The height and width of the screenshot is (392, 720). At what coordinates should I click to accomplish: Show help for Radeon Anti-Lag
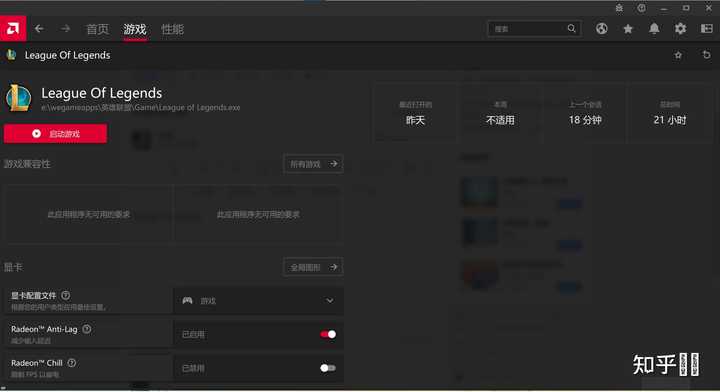(87, 329)
